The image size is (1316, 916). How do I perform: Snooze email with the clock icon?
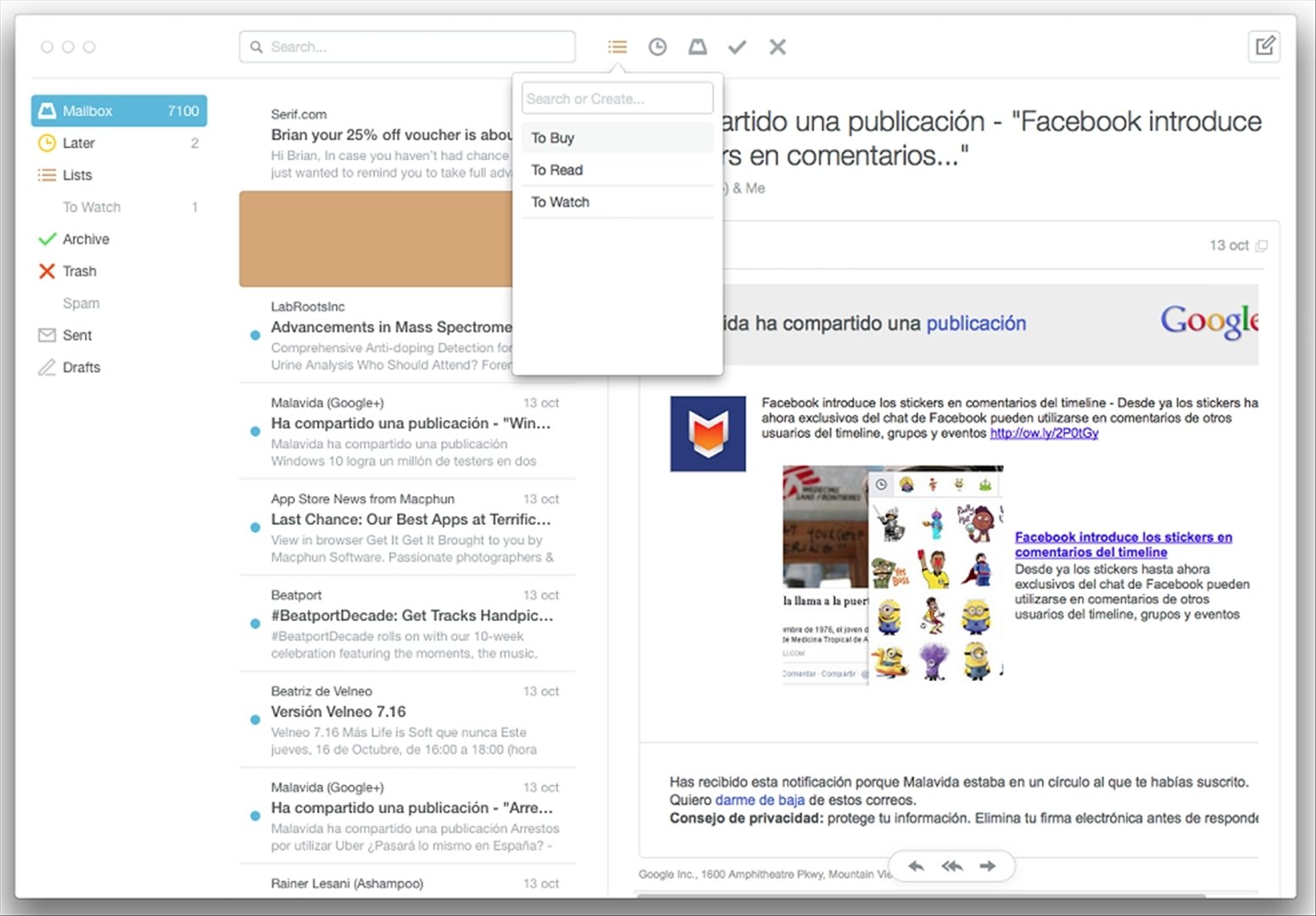[x=657, y=47]
